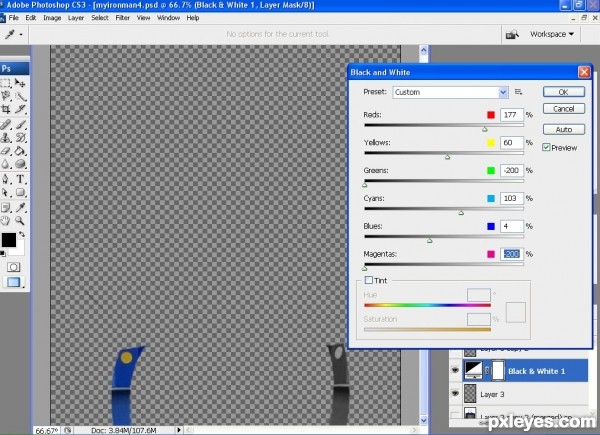Click the foreground color swatch
The image size is (600, 435).
click(9, 240)
